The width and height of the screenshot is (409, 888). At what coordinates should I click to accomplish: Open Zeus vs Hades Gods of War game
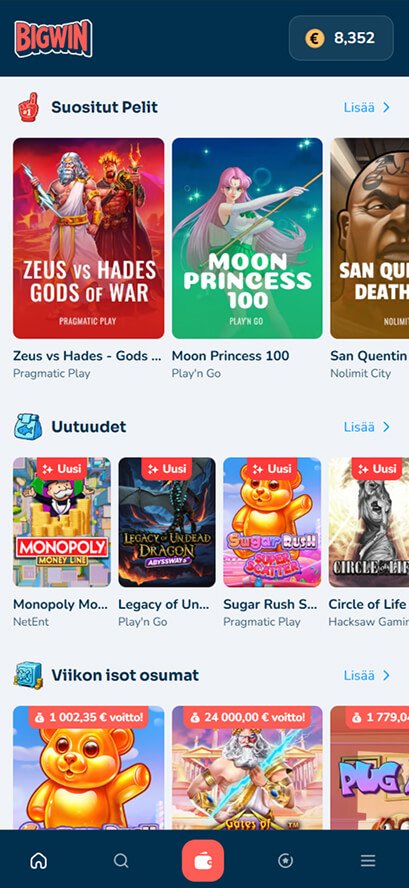coord(88,238)
